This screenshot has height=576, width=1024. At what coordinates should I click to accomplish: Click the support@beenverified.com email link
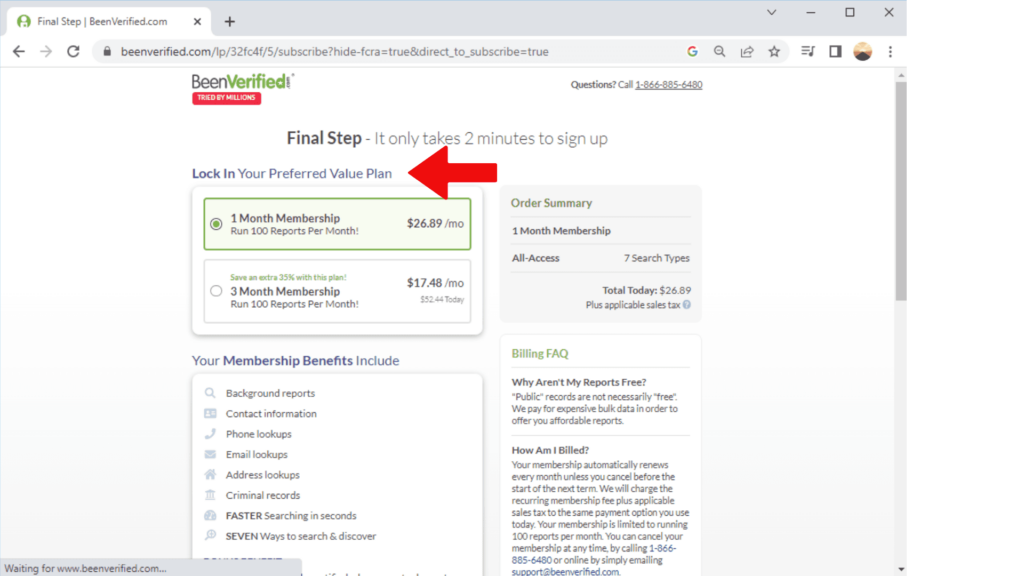pos(565,571)
